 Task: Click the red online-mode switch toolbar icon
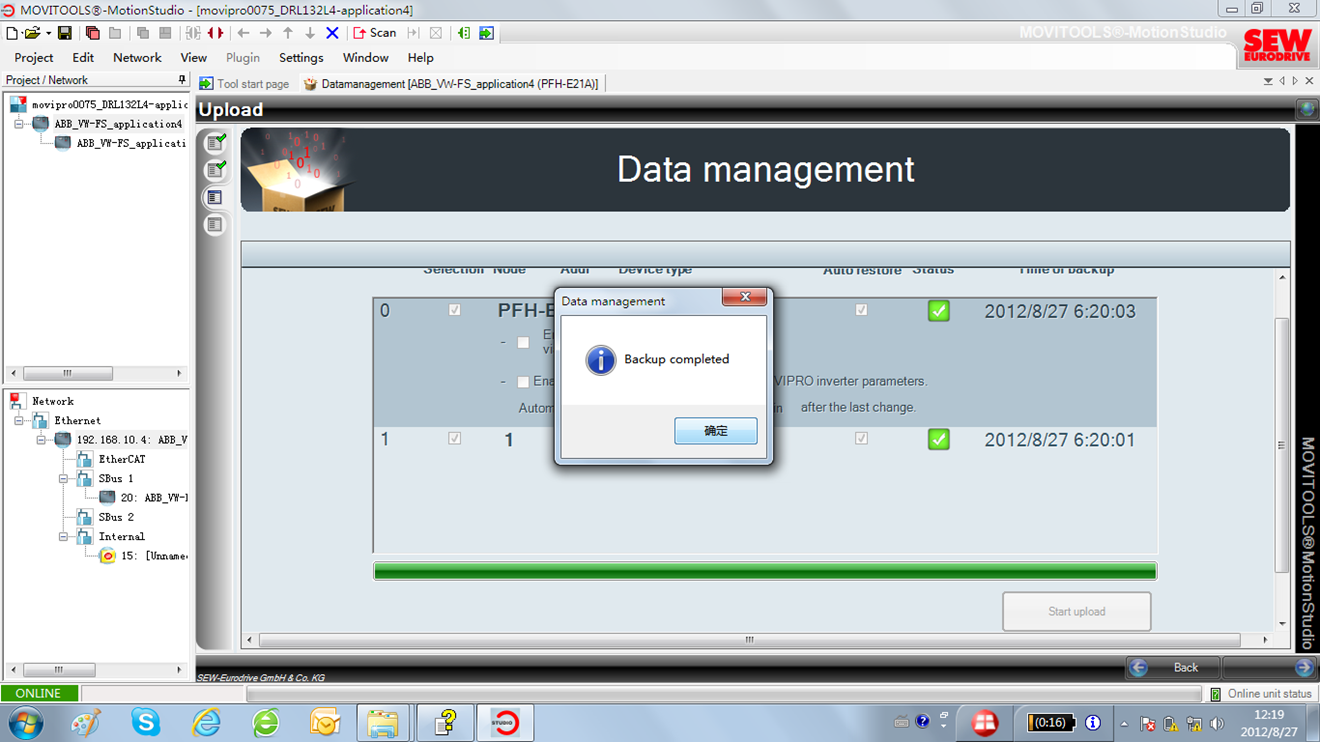pos(215,33)
